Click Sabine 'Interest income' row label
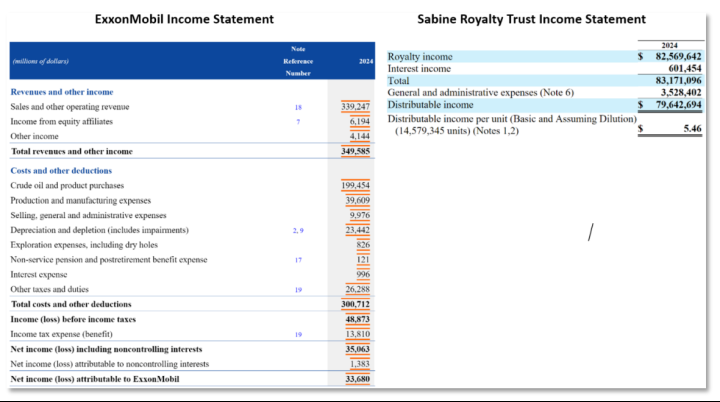Screen dimensions: 720x402 click(419, 68)
